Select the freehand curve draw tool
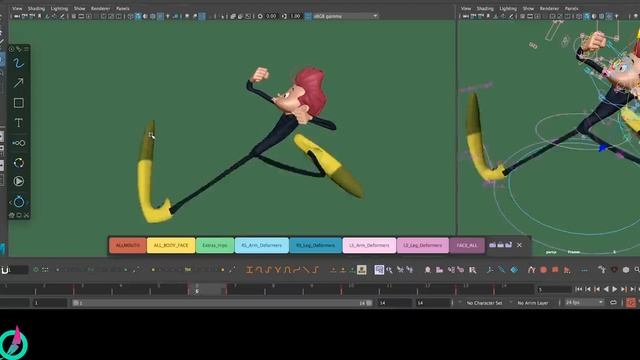Image resolution: width=640 pixels, height=360 pixels. pos(18,64)
